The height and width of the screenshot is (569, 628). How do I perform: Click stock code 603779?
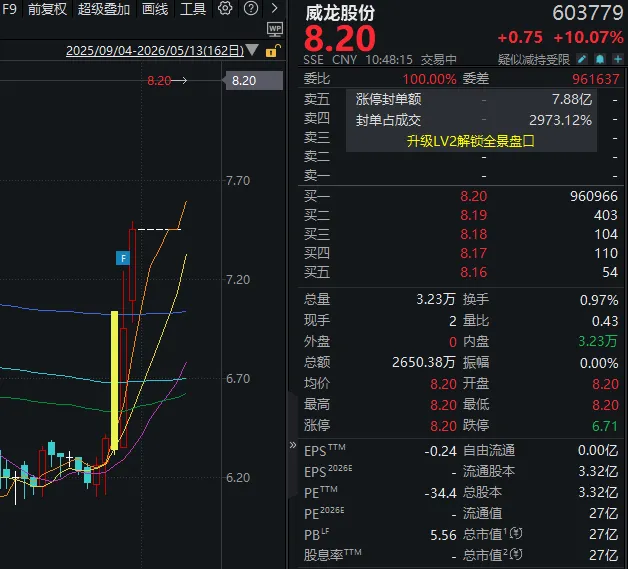click(x=588, y=13)
